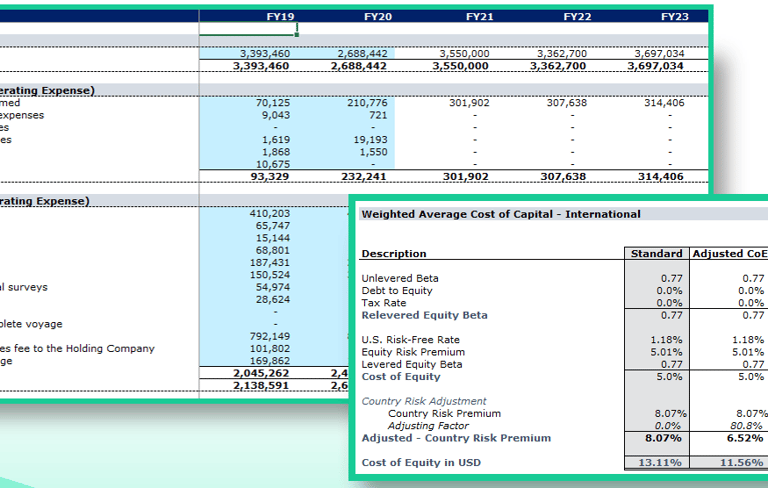Screen dimensions: 768x488
Task: Click the Unlevered Beta label
Action: click(x=400, y=278)
